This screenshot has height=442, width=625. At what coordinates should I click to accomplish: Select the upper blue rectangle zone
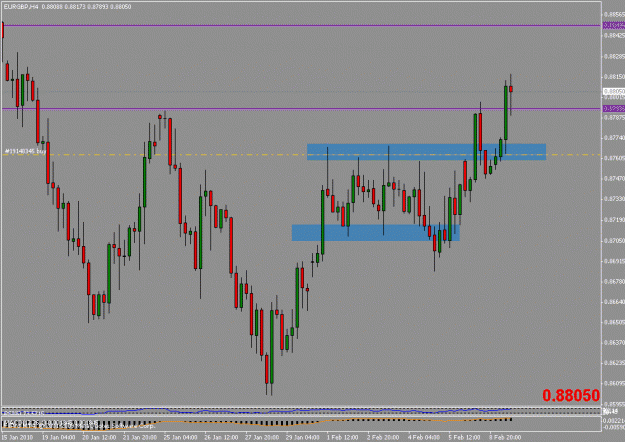click(x=426, y=152)
